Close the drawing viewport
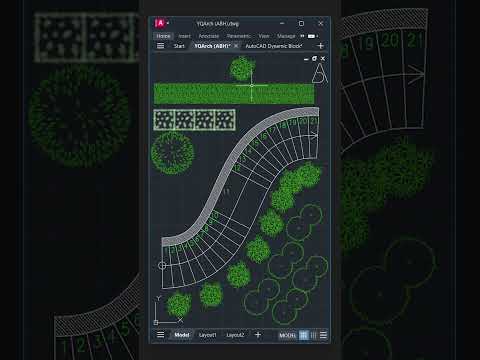 tap(323, 58)
